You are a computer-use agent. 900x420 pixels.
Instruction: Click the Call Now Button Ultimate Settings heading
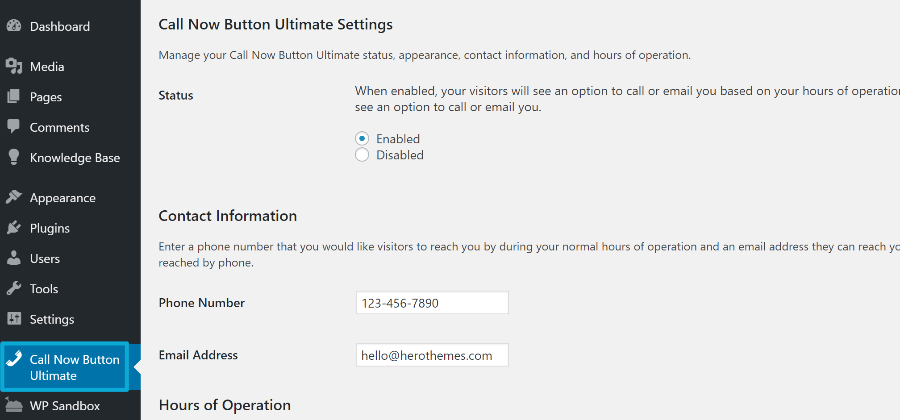pyautogui.click(x=276, y=25)
